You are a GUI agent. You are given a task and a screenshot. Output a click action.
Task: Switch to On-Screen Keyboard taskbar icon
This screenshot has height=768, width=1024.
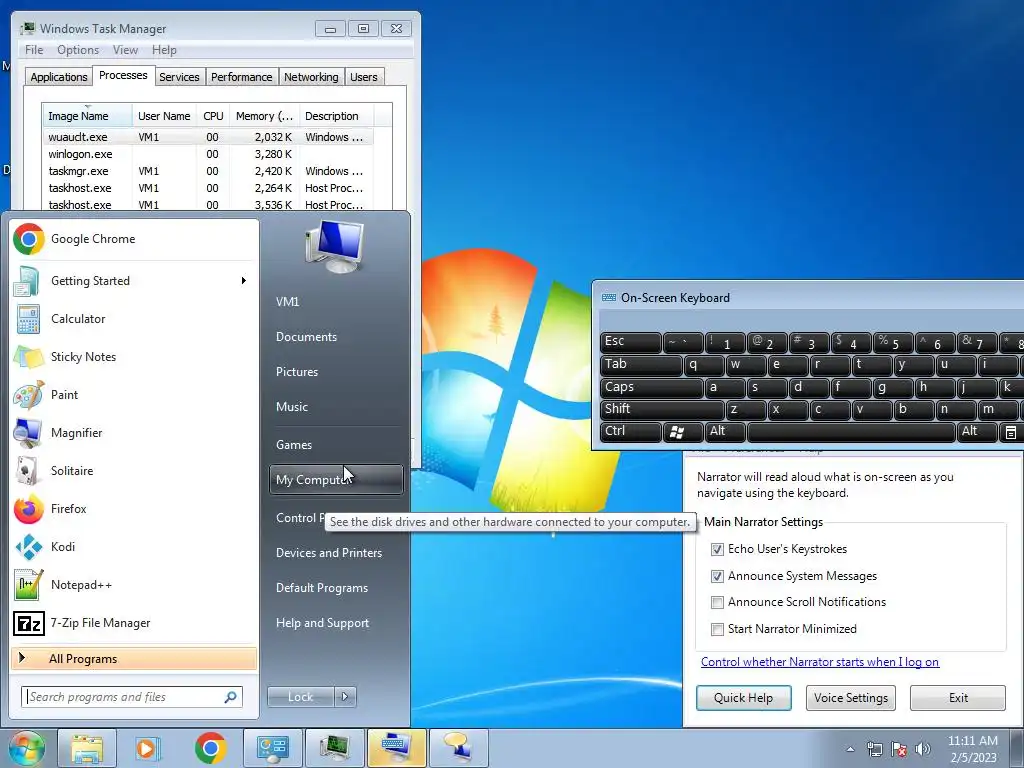click(x=396, y=748)
